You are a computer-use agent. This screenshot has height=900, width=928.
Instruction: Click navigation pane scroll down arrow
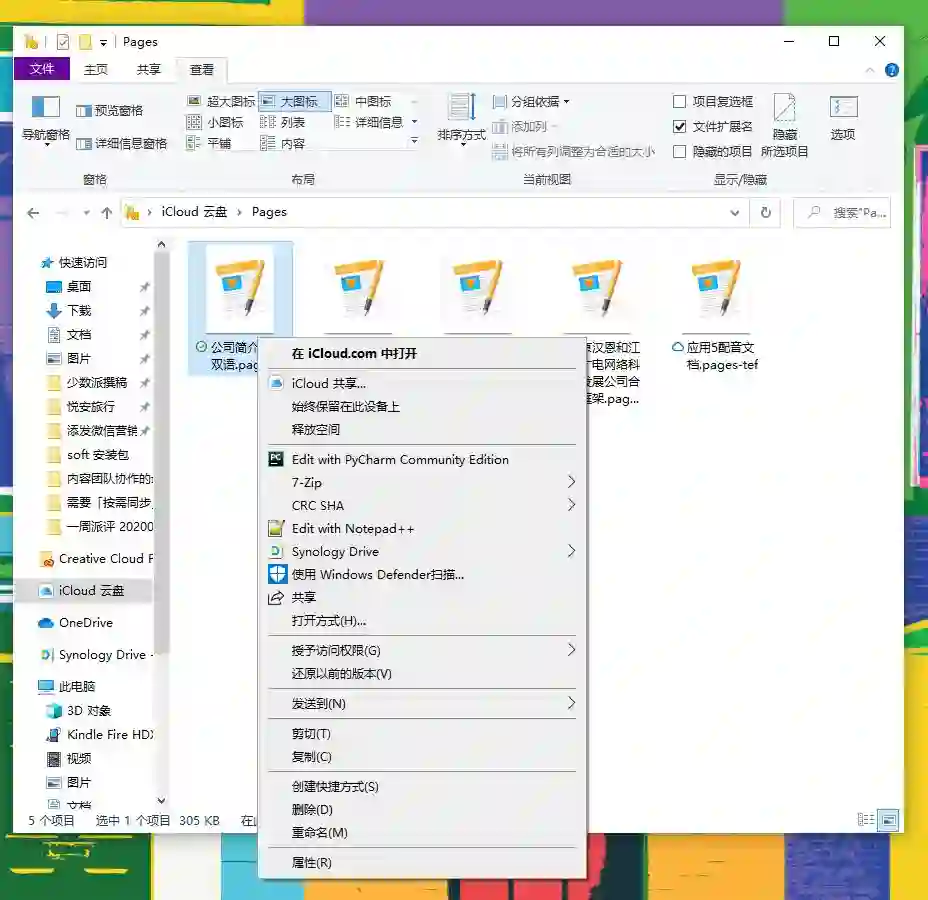pyautogui.click(x=161, y=800)
